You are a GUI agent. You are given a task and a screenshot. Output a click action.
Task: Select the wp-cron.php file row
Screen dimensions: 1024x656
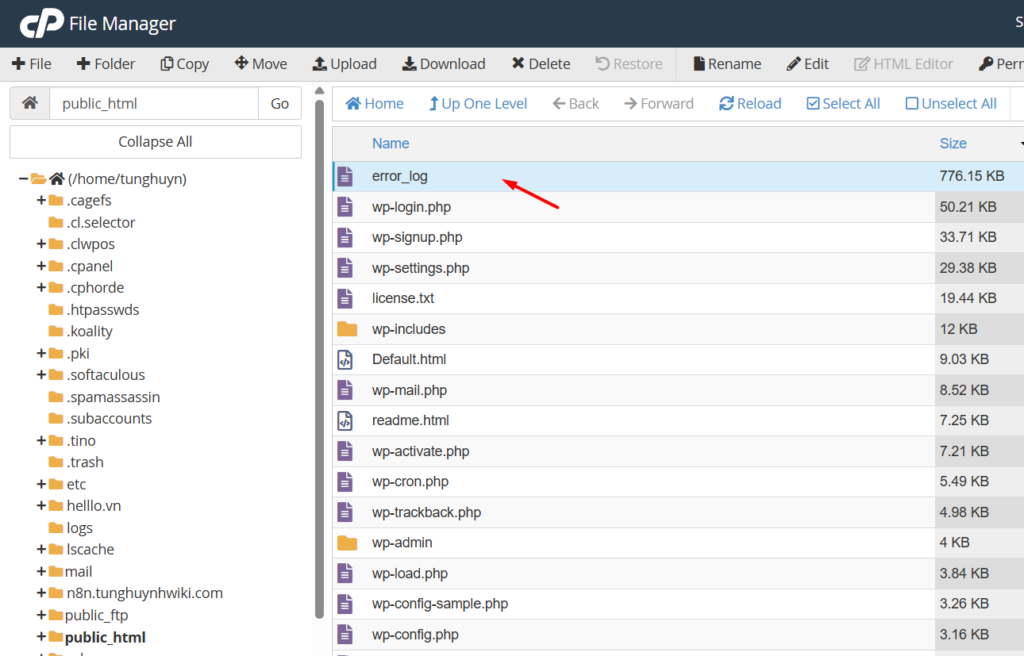click(678, 482)
